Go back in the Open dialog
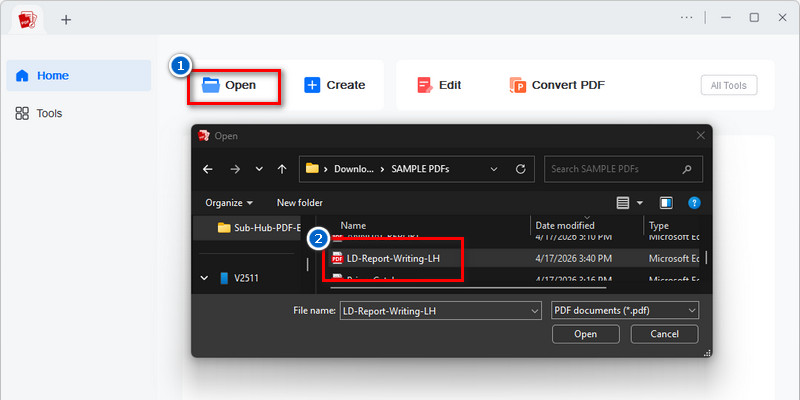This screenshot has width=800, height=400. pyautogui.click(x=208, y=169)
